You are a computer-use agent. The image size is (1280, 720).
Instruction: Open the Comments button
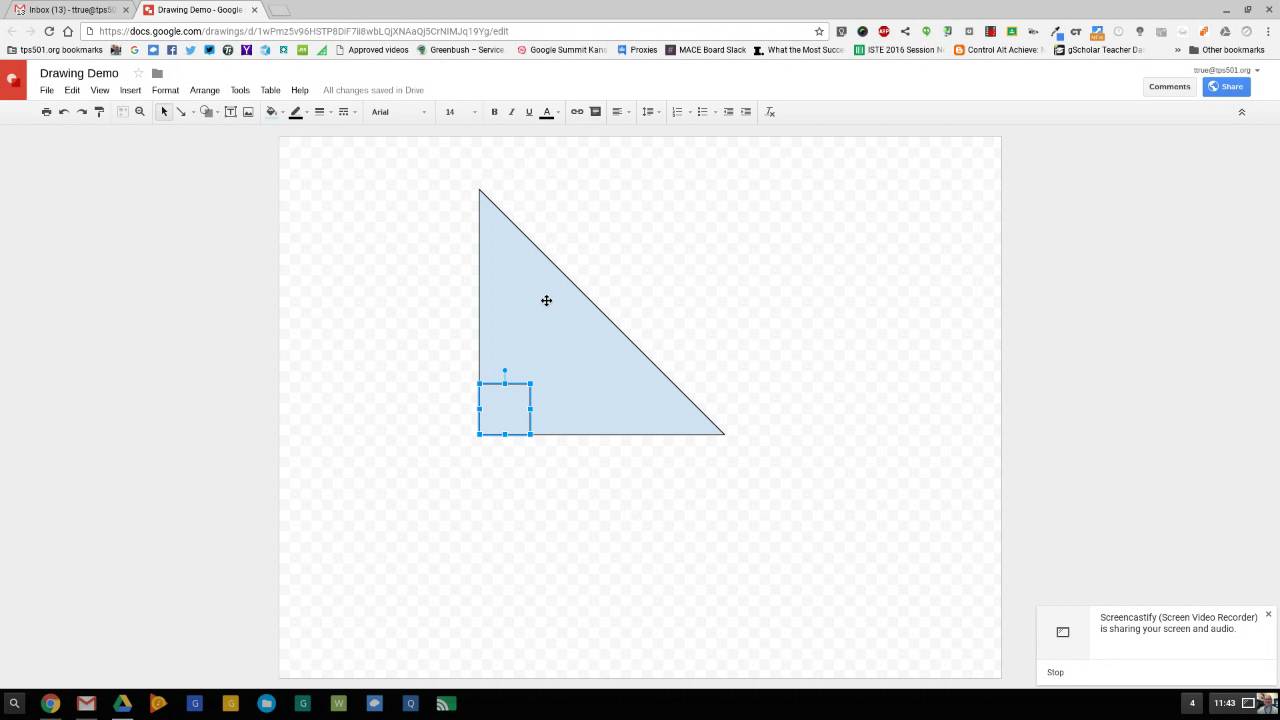(1169, 86)
